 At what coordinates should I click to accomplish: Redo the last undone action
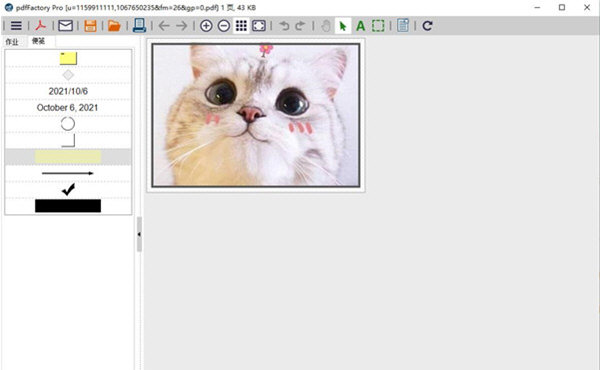point(300,26)
